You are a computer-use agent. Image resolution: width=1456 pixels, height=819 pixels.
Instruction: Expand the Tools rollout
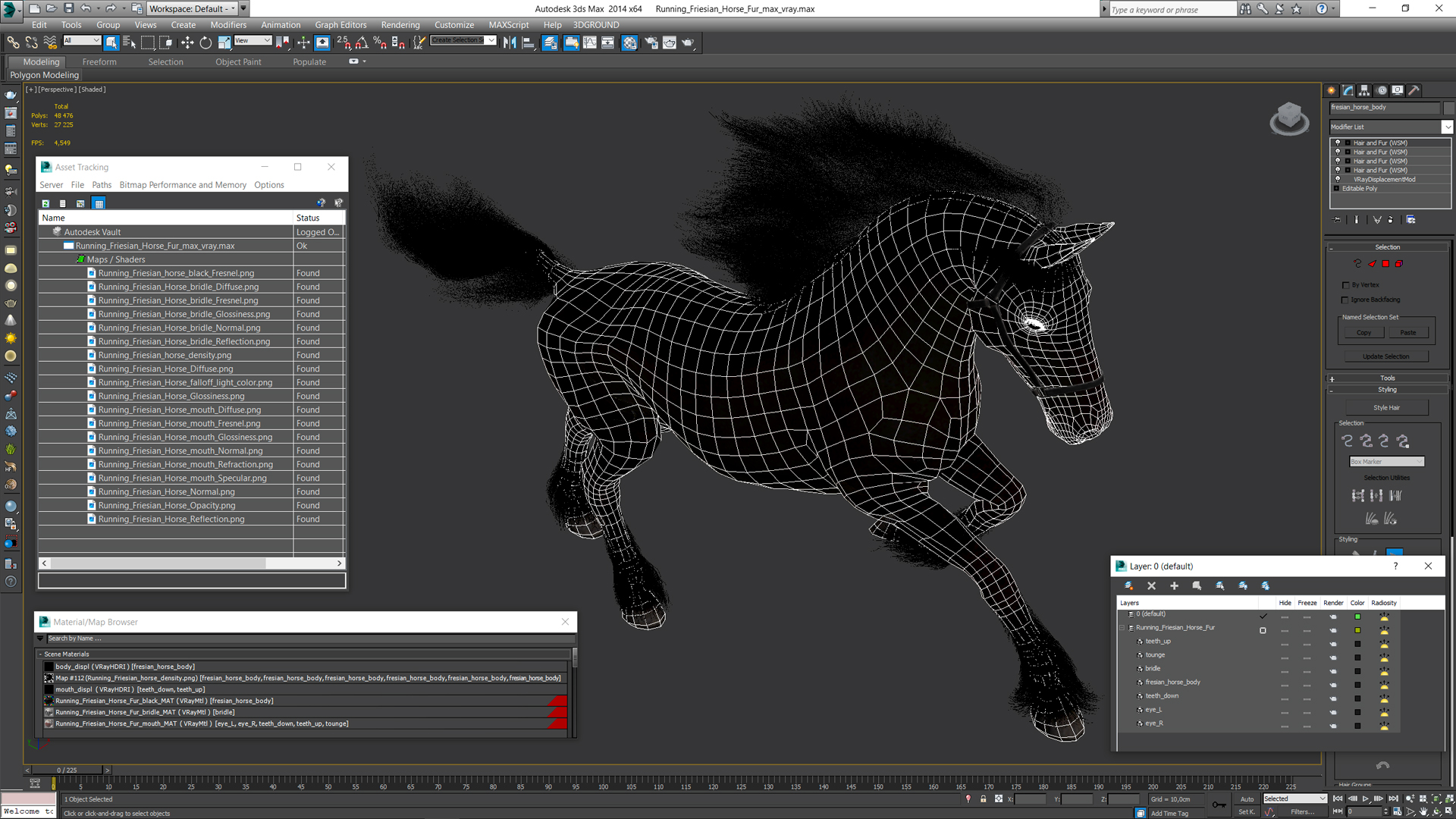click(1387, 378)
